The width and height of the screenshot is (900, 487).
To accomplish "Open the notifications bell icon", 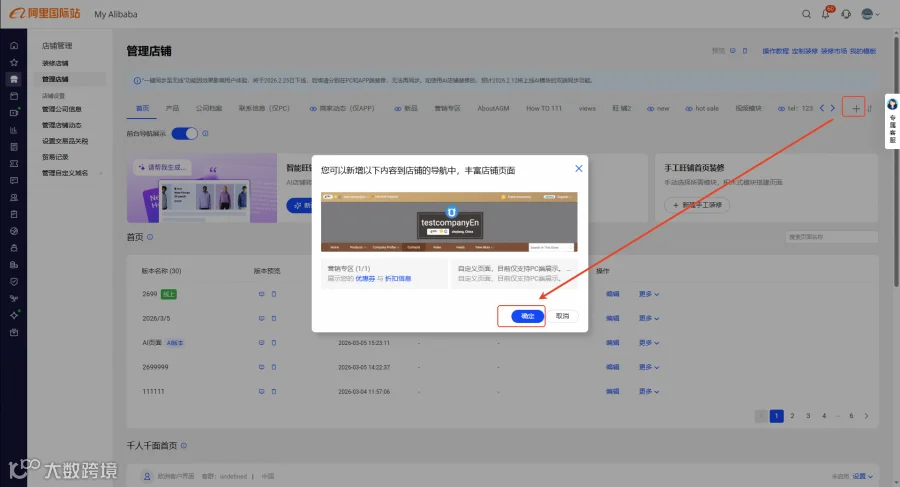I will [x=825, y=14].
